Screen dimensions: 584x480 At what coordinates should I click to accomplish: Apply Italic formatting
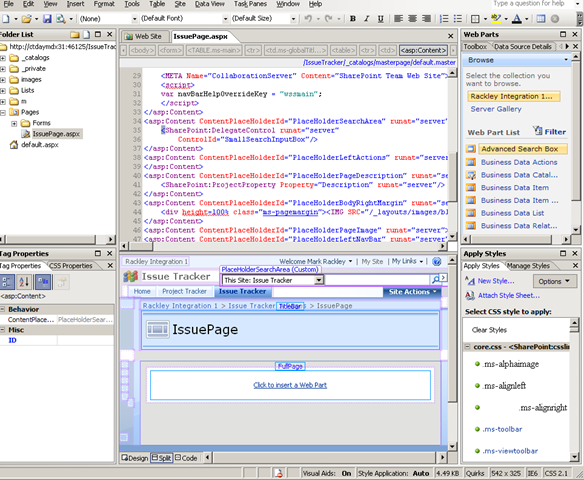(x=366, y=19)
